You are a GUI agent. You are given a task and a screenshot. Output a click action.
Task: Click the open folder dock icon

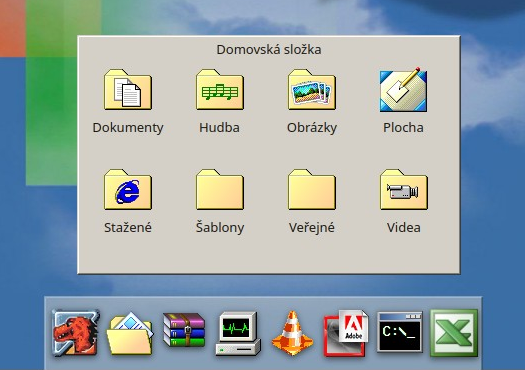click(x=130, y=333)
